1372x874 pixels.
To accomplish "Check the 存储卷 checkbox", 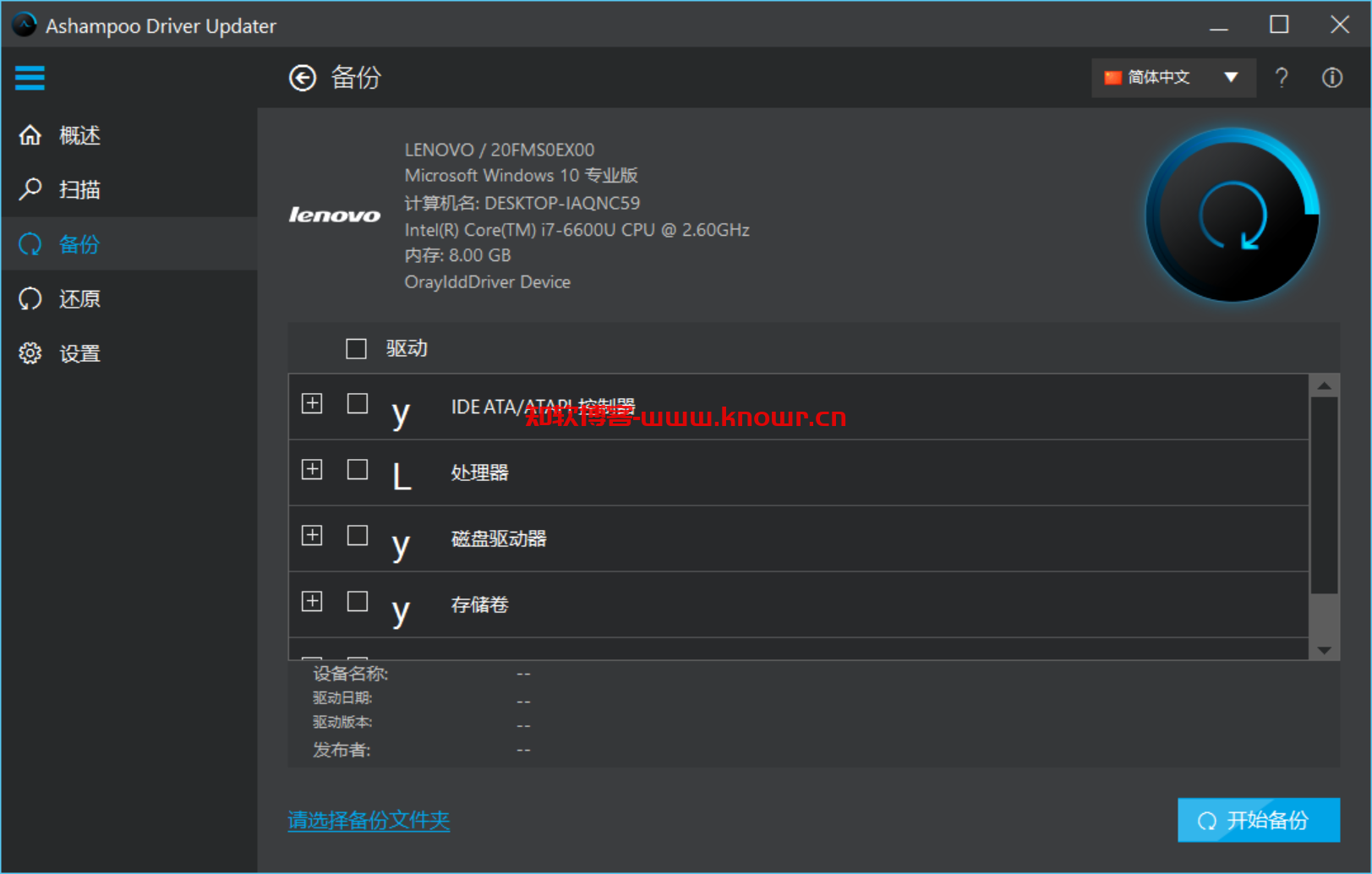I will pos(358,601).
